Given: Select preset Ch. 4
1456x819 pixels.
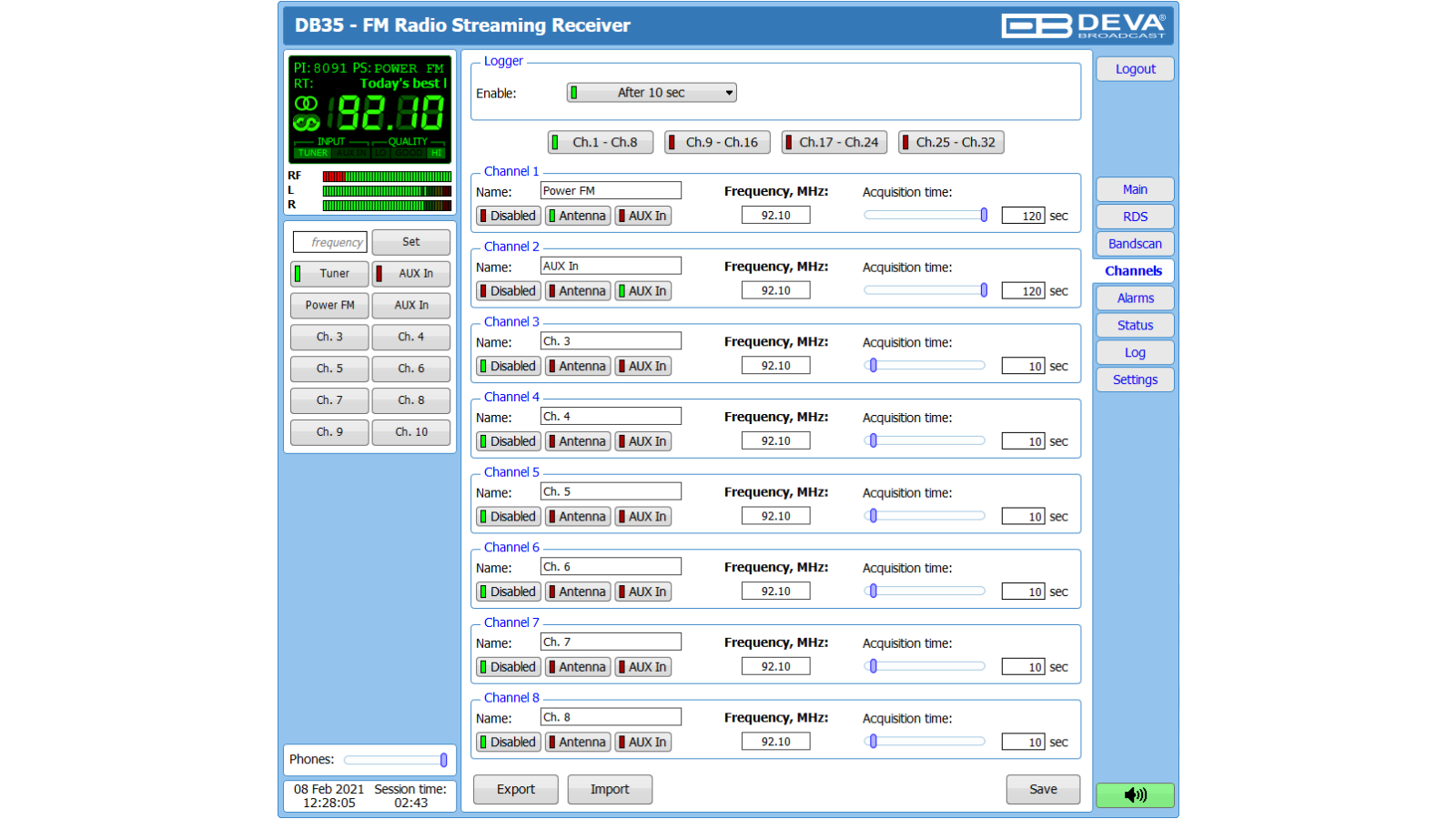Looking at the screenshot, I should (x=410, y=338).
